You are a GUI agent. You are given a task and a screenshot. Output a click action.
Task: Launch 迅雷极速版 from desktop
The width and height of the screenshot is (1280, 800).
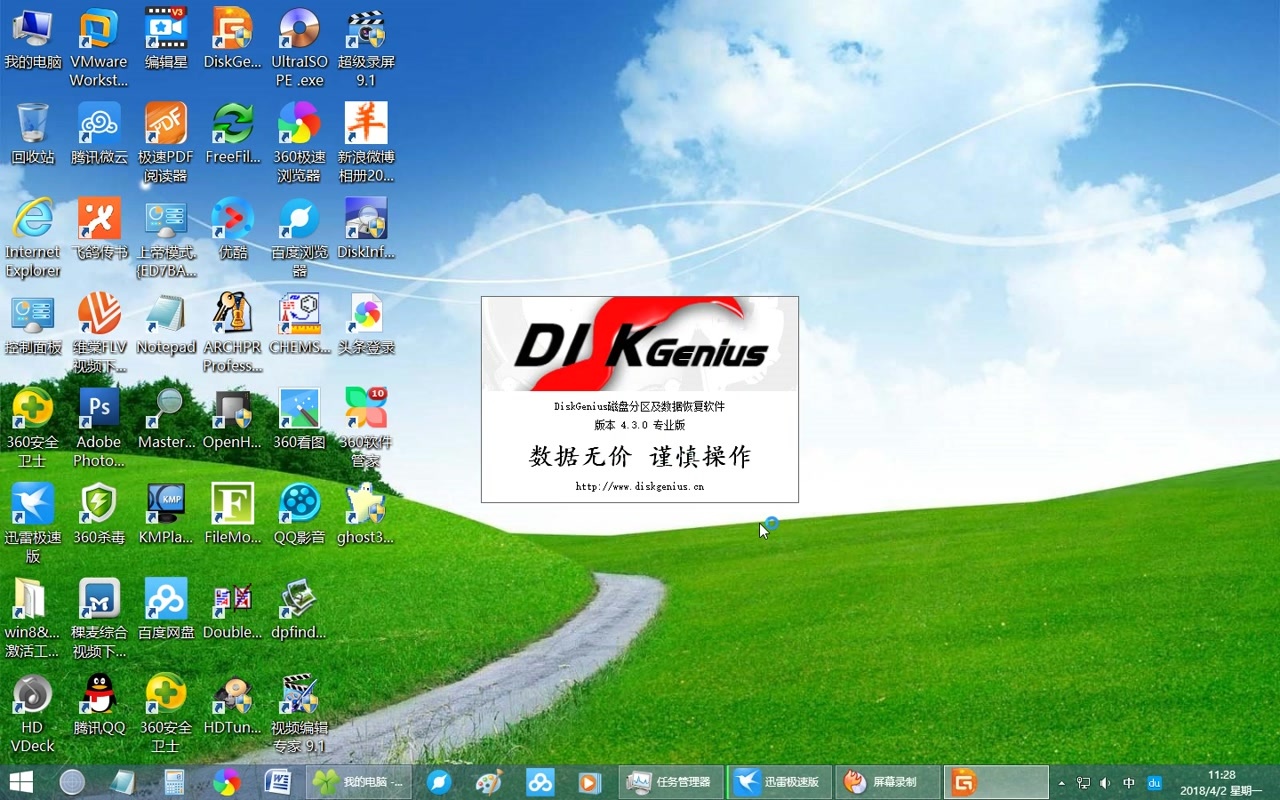pyautogui.click(x=33, y=522)
